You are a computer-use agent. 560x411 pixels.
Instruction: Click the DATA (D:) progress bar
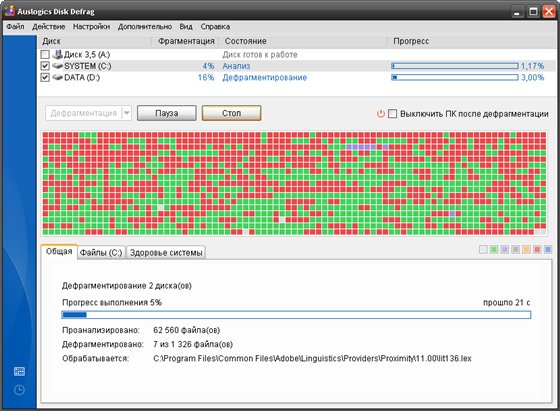coord(455,77)
